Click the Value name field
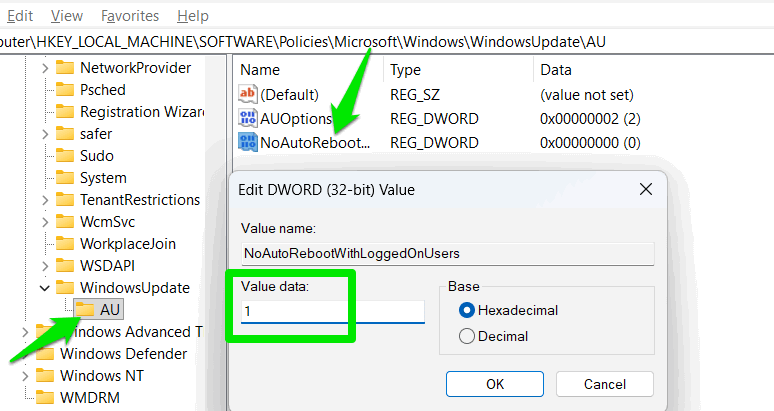This screenshot has width=774, height=411. [x=448, y=254]
